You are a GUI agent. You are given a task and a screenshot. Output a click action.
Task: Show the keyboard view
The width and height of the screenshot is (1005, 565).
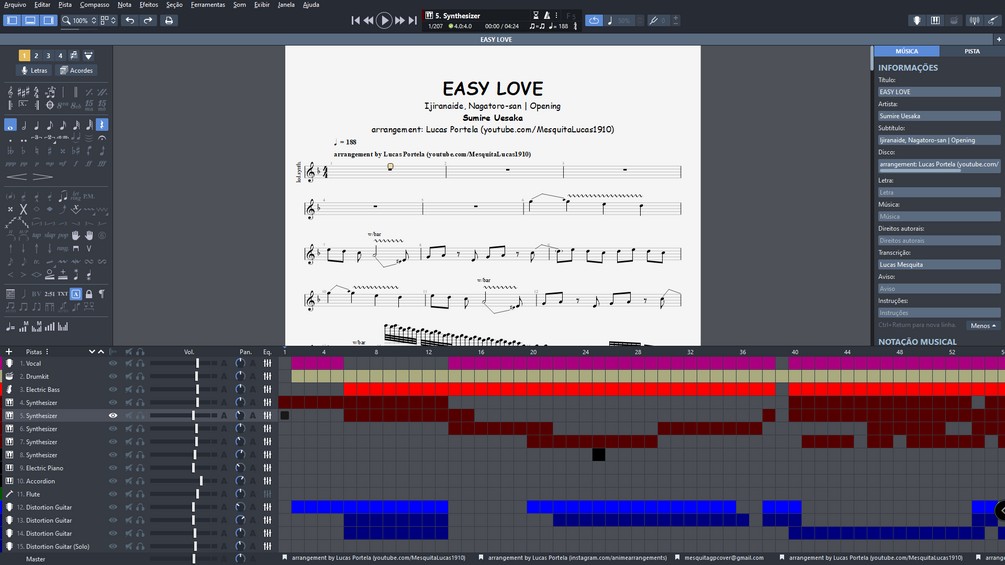coord(936,20)
